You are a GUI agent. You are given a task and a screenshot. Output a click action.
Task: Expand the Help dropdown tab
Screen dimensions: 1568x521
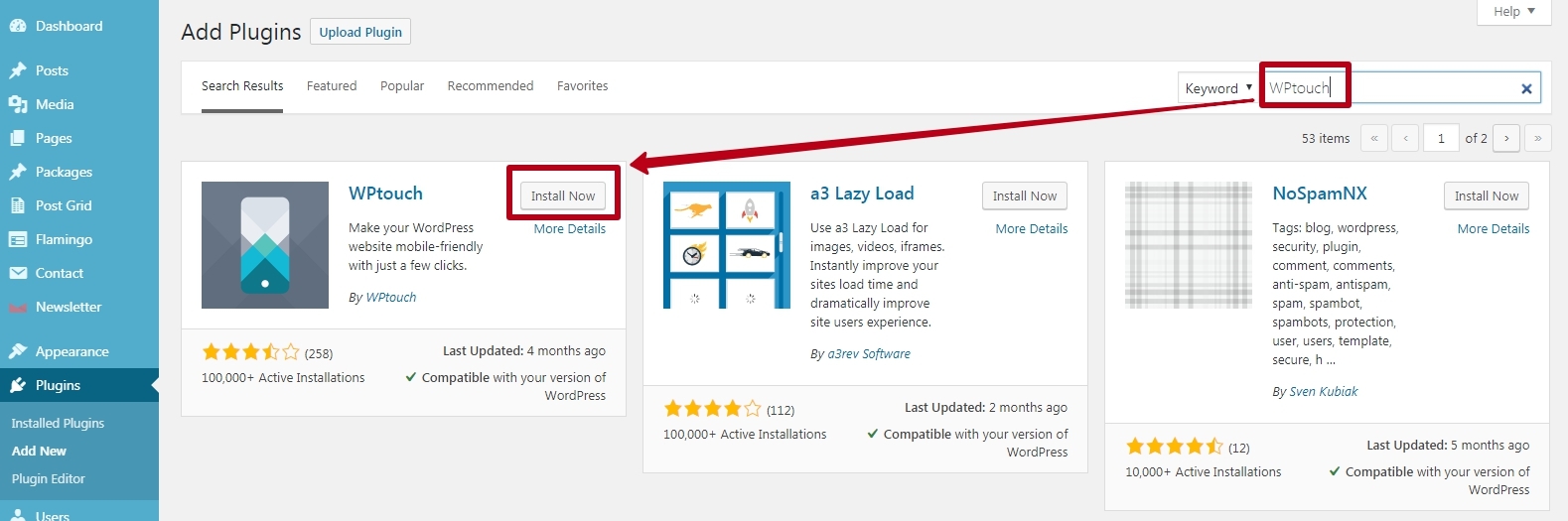pyautogui.click(x=1514, y=12)
